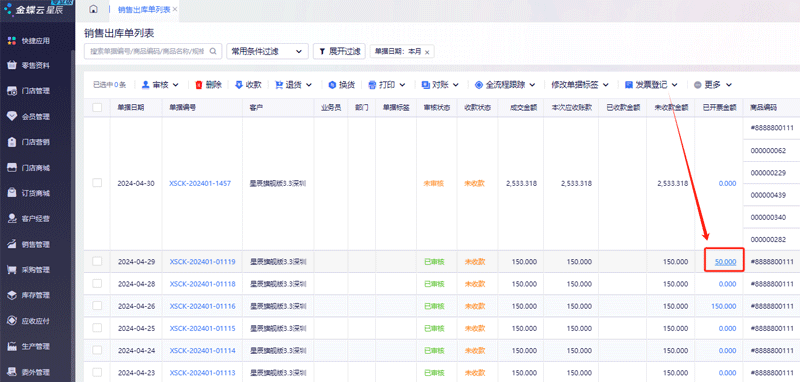This screenshot has width=800, height=382.
Task: Click invoiced amount 150.000 in row XSCK-202401-01116
Action: point(723,306)
